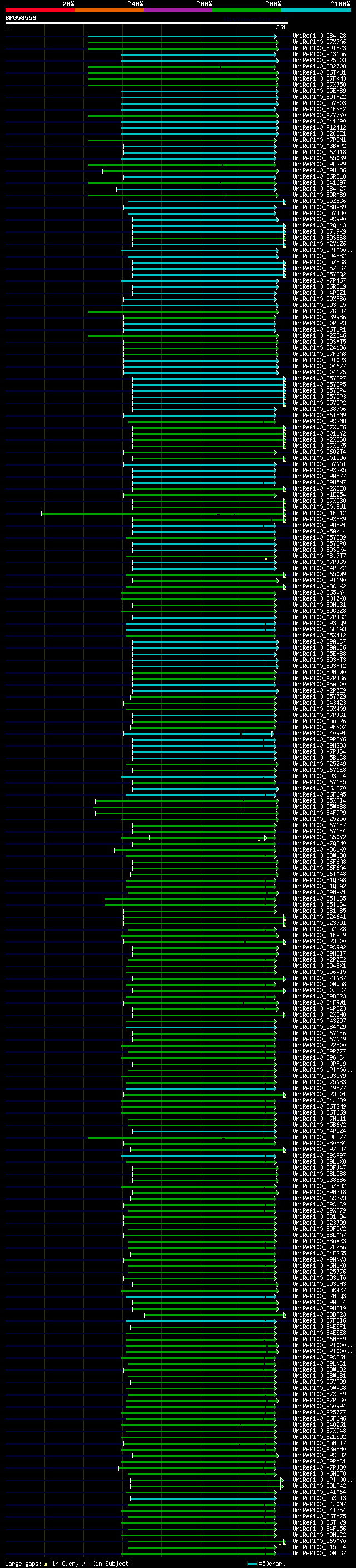Click hit label UniRef100_O24641
Image resolution: width=356 pixels, height=1568 pixels.
click(x=319, y=917)
